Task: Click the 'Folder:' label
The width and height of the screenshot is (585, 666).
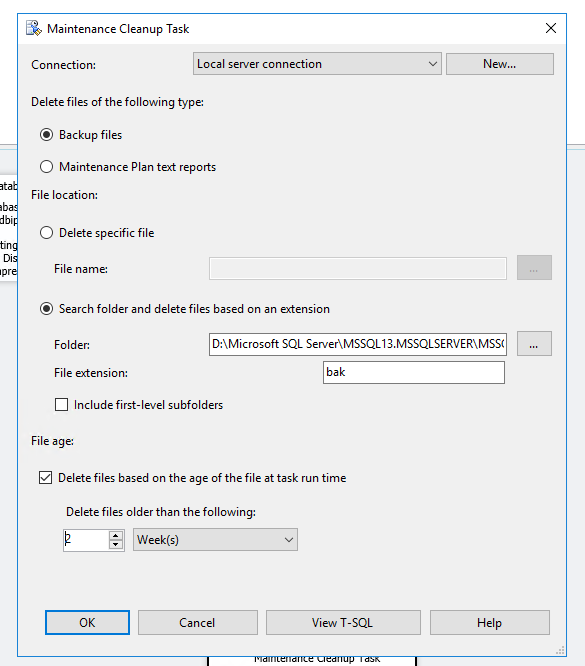Action: pos(72,344)
